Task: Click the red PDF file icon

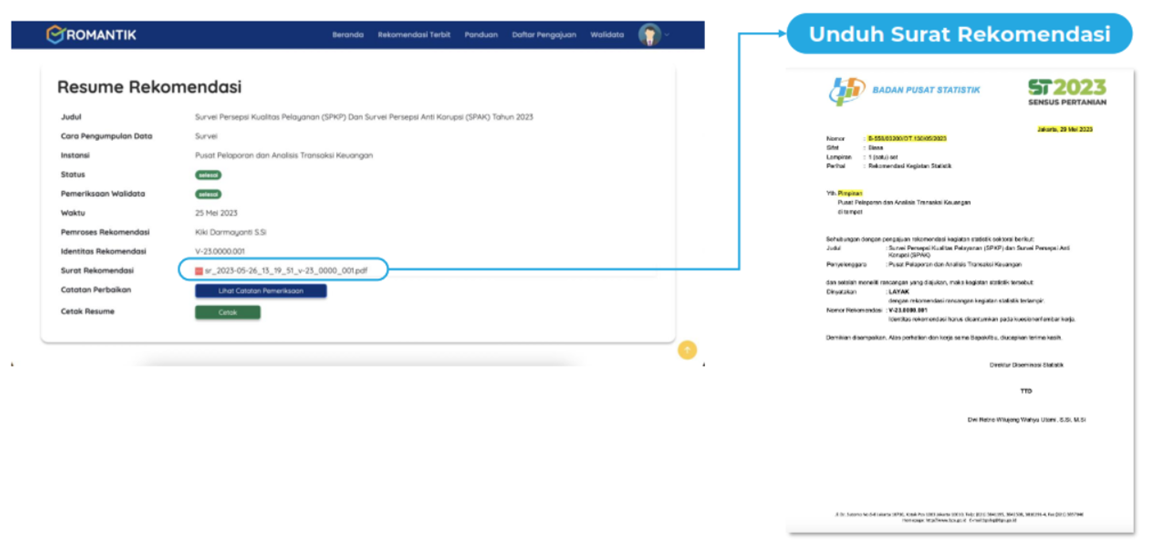Action: (199, 271)
